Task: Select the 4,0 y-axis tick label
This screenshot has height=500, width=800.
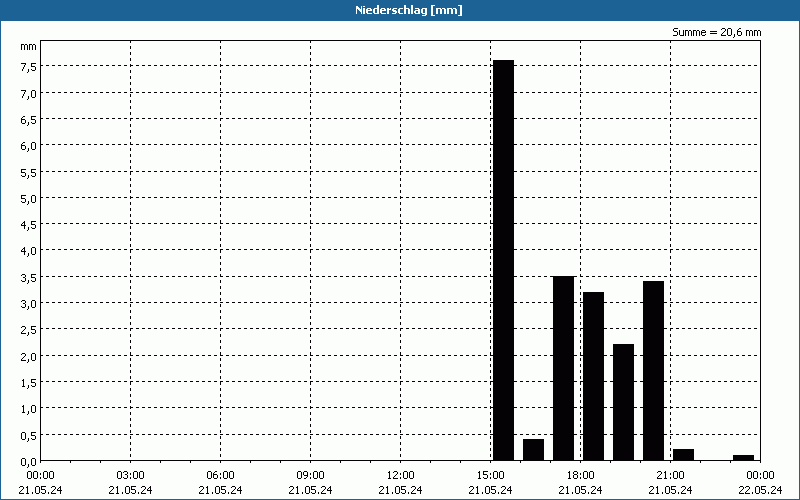Action: pyautogui.click(x=28, y=252)
